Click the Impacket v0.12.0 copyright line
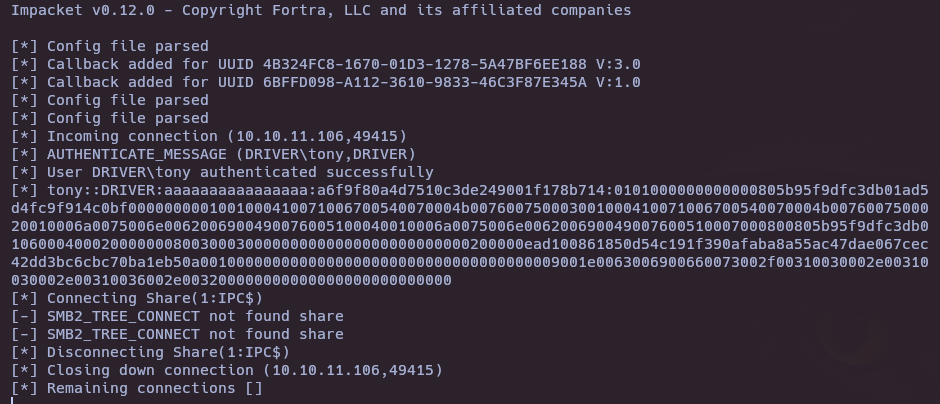 click(321, 10)
